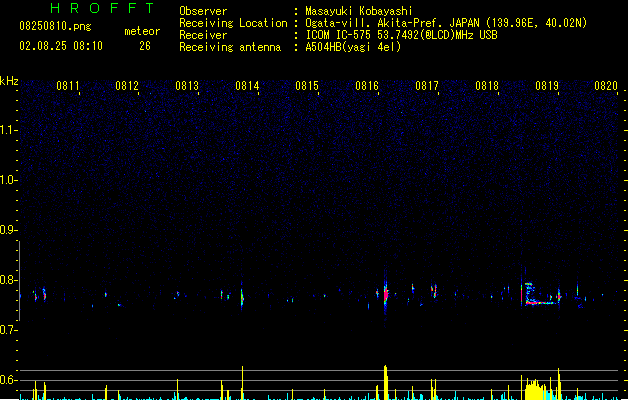Click the 0814 time marker

click(x=247, y=86)
